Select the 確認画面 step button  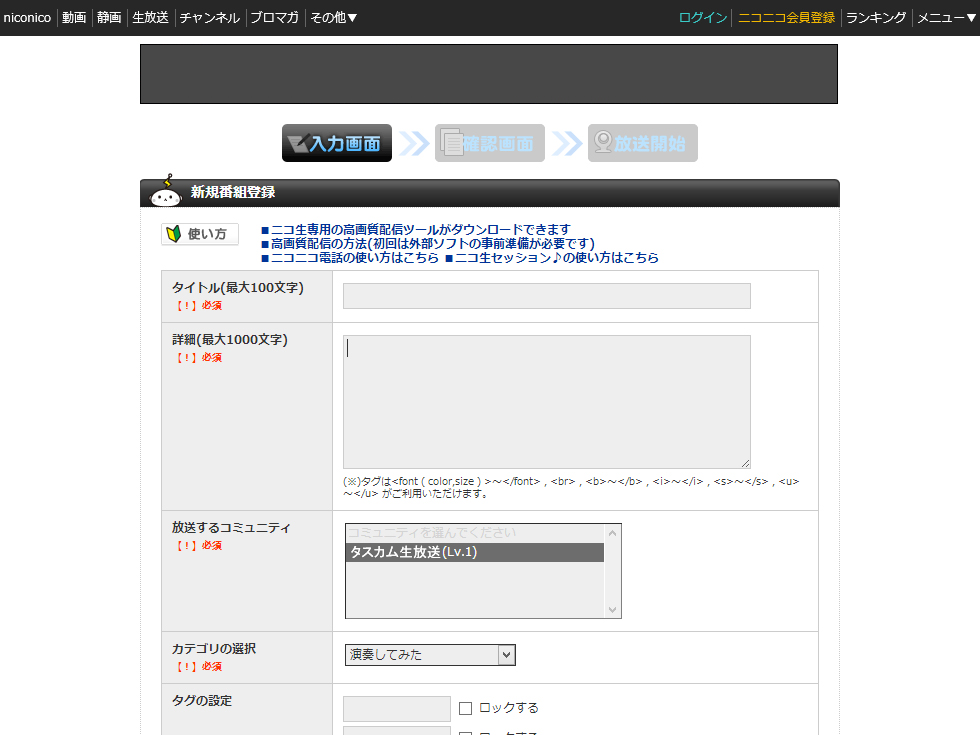pyautogui.click(x=489, y=143)
